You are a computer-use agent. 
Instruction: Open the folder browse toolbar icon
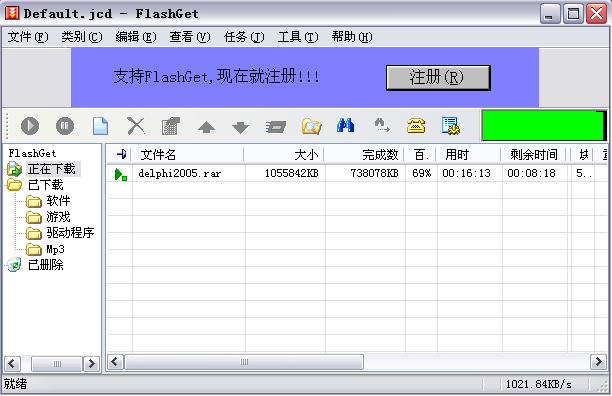coord(311,126)
